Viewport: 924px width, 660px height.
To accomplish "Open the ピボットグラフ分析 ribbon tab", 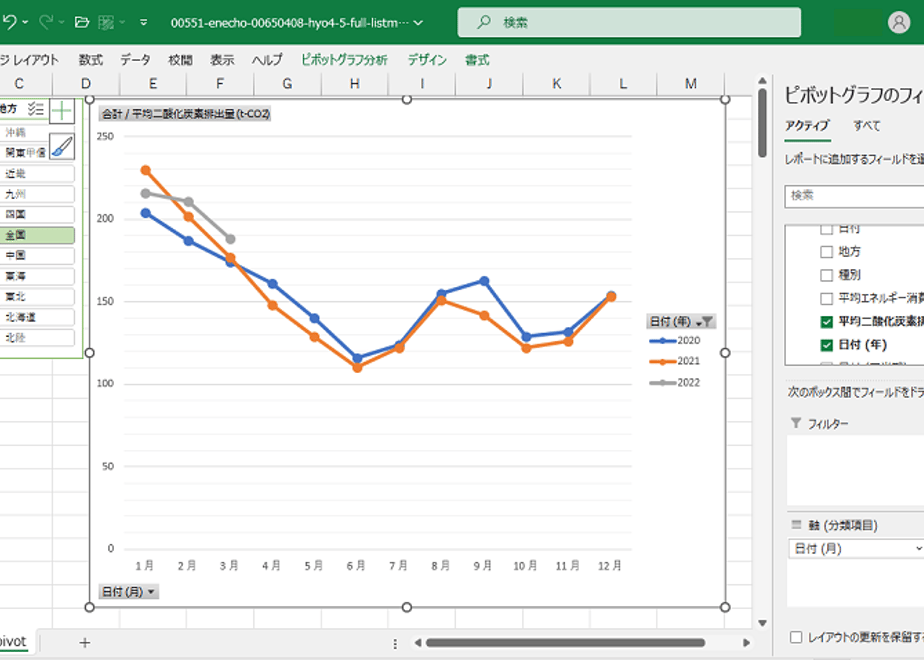I will [345, 60].
